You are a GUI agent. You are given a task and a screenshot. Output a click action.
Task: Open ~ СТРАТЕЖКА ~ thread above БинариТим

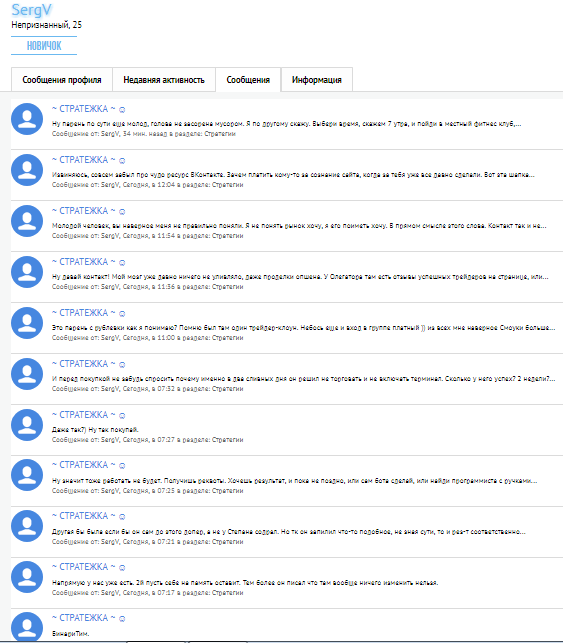[x=84, y=618]
